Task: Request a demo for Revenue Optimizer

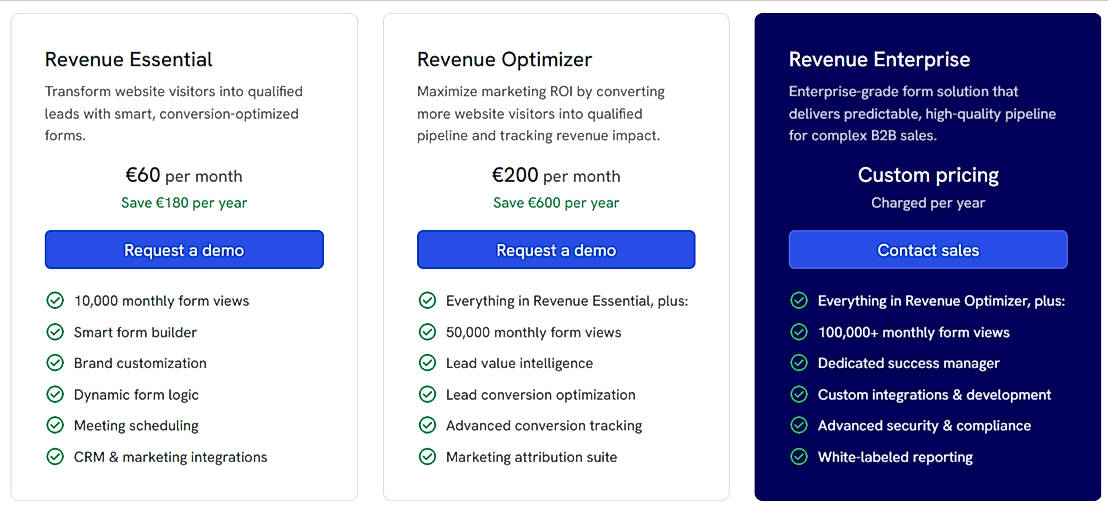Action: tap(556, 250)
